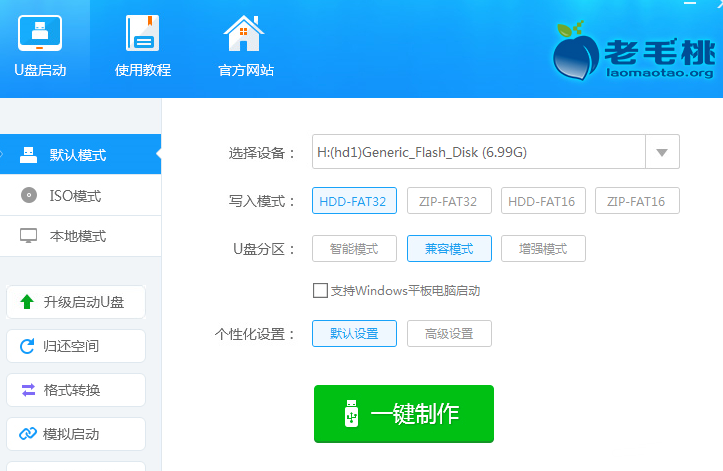Select 智能模式 partition option

(354, 248)
